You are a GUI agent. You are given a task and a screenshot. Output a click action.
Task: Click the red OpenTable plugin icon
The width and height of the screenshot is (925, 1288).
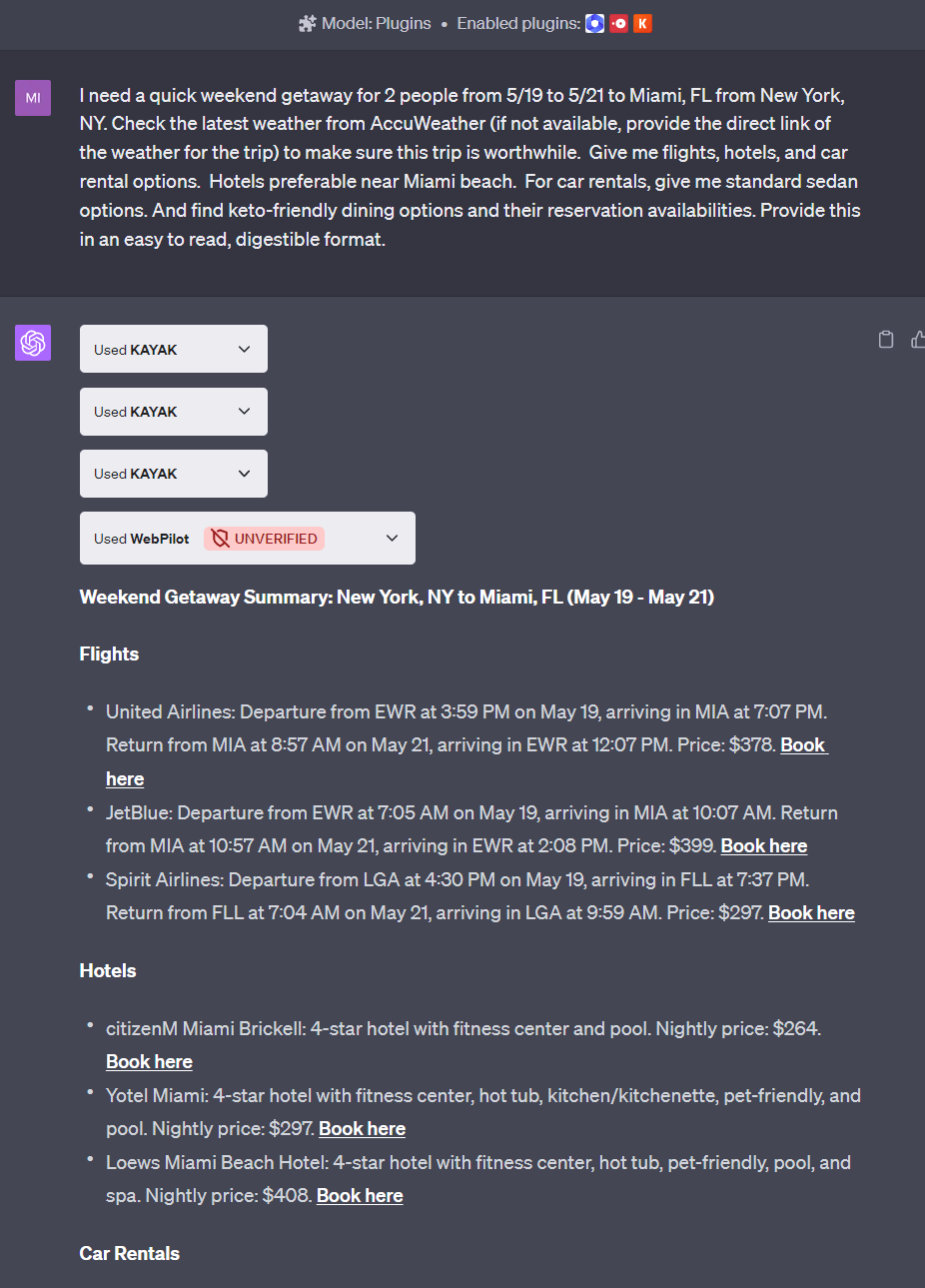click(x=618, y=23)
